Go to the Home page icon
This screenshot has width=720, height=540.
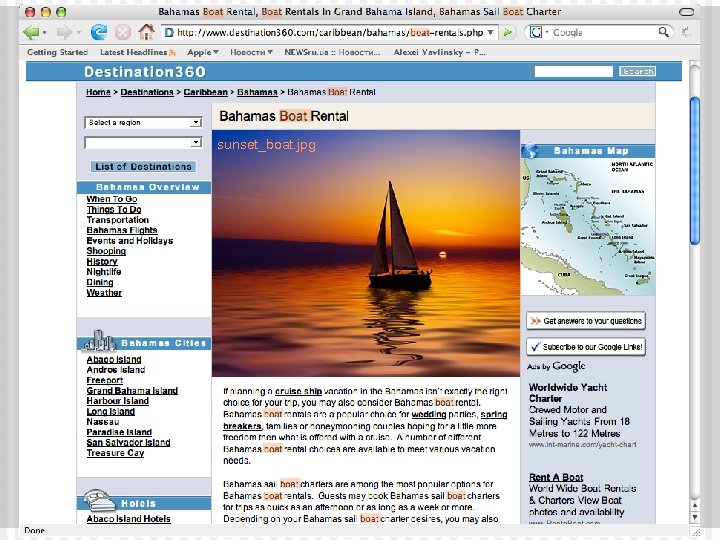[146, 32]
